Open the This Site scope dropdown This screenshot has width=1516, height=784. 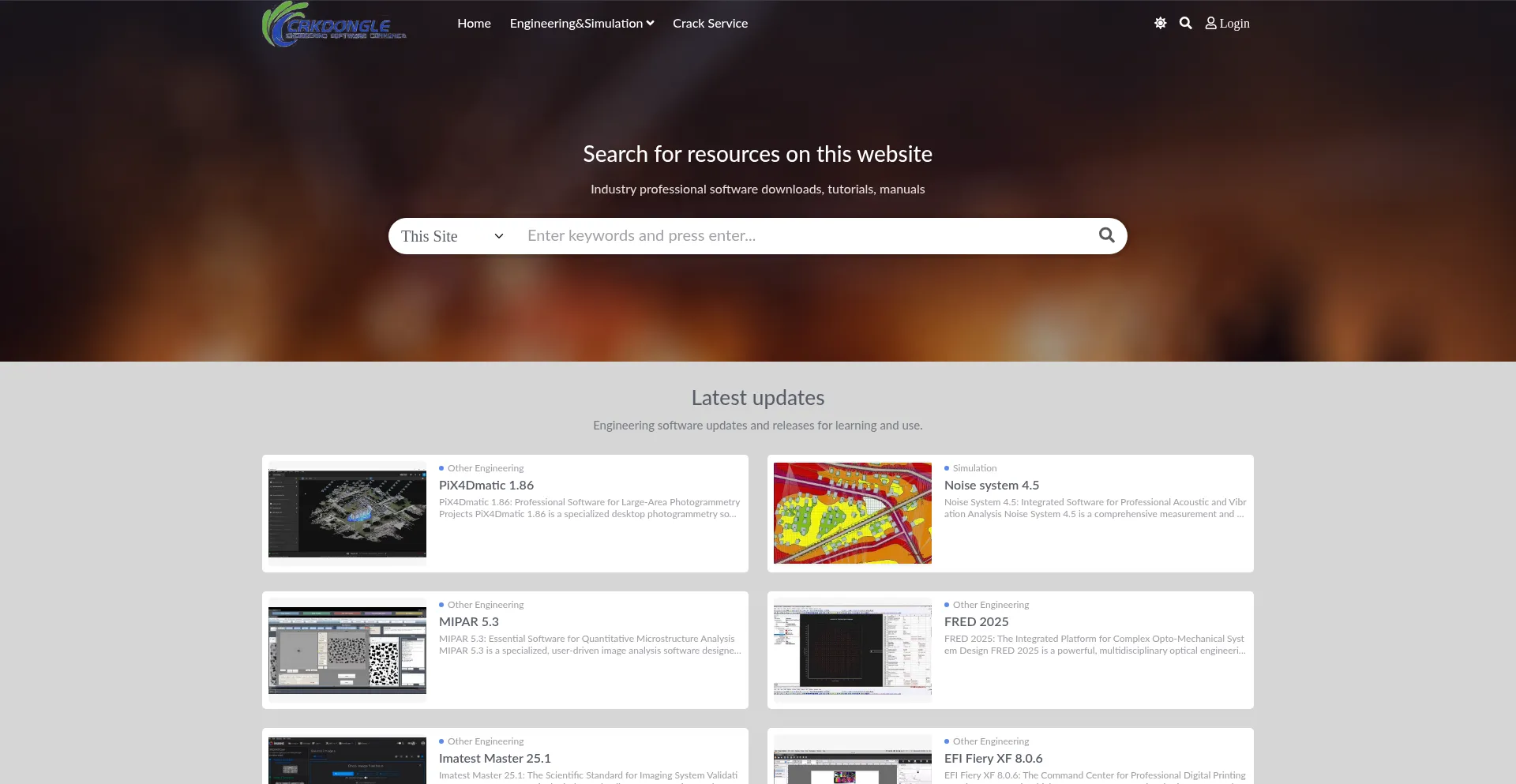click(x=452, y=236)
